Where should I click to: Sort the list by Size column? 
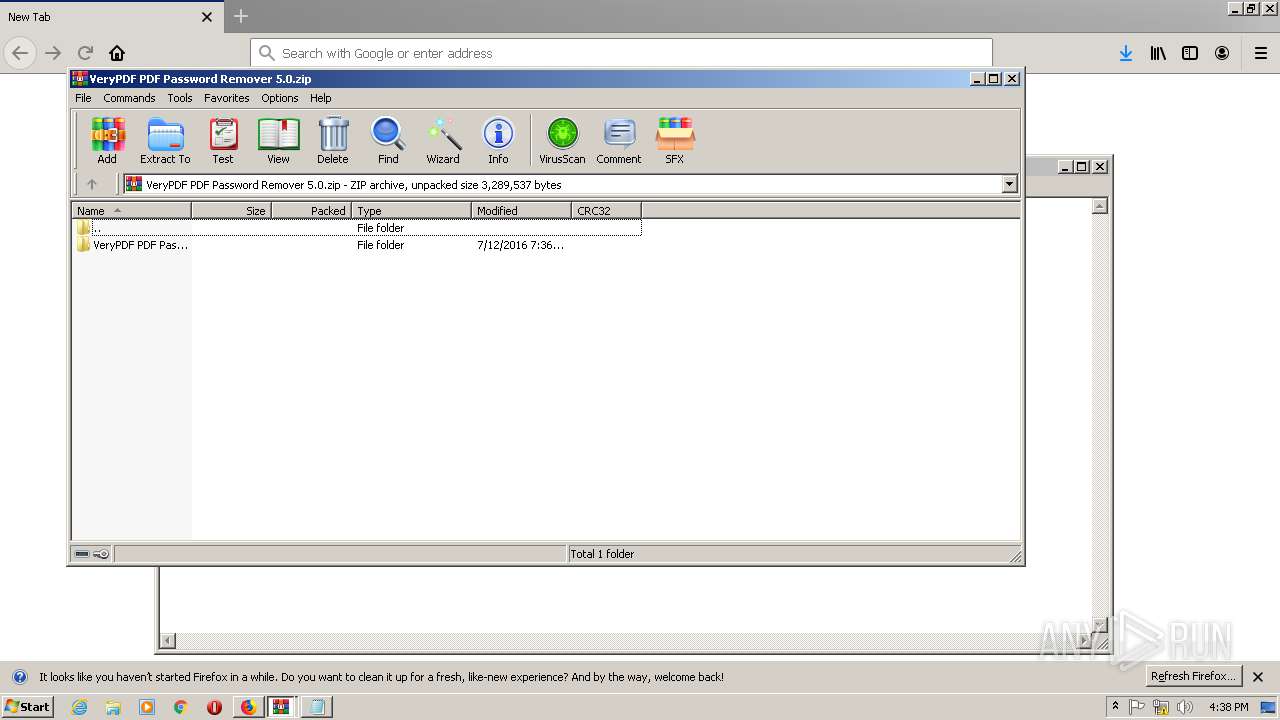click(231, 210)
